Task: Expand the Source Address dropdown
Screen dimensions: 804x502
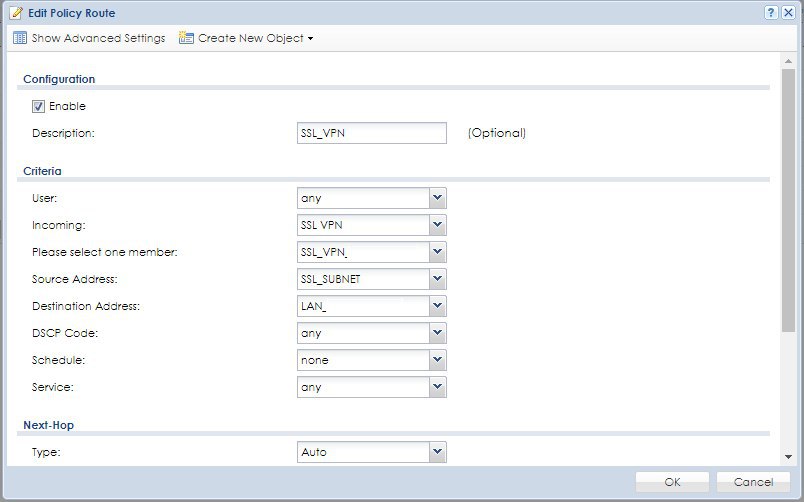Action: [x=437, y=279]
